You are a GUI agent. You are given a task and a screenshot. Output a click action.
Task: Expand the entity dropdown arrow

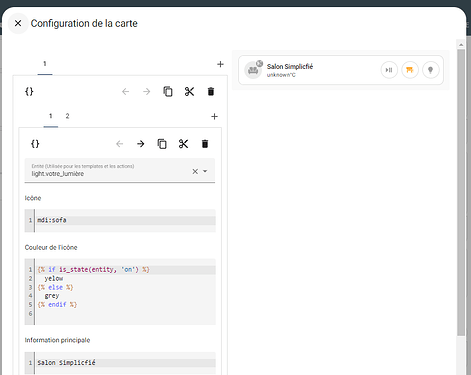click(205, 171)
